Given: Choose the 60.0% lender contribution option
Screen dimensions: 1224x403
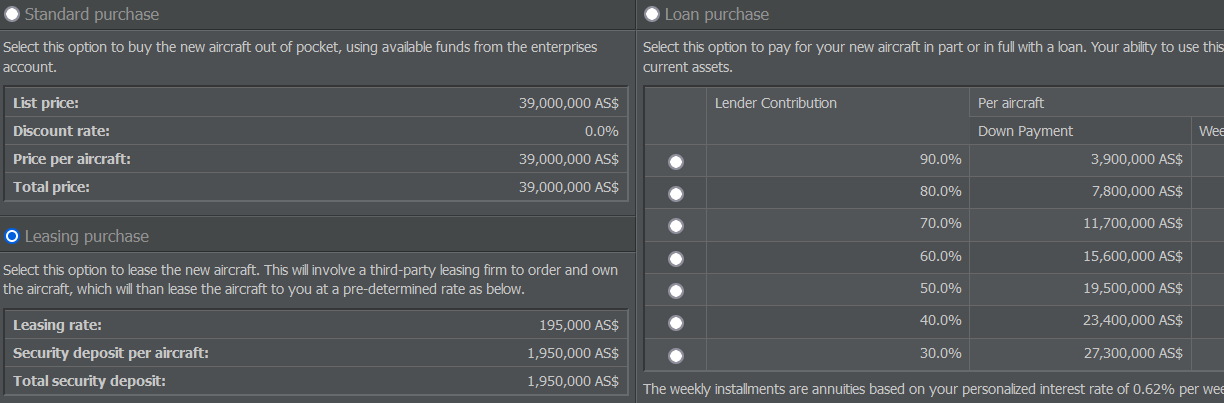Looking at the screenshot, I should [x=676, y=258].
